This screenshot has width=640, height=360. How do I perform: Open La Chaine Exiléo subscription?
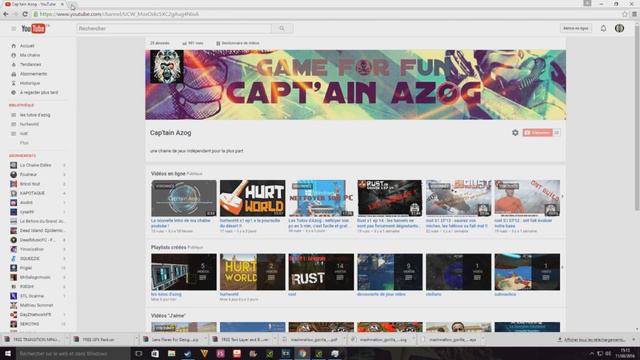pyautogui.click(x=36, y=165)
